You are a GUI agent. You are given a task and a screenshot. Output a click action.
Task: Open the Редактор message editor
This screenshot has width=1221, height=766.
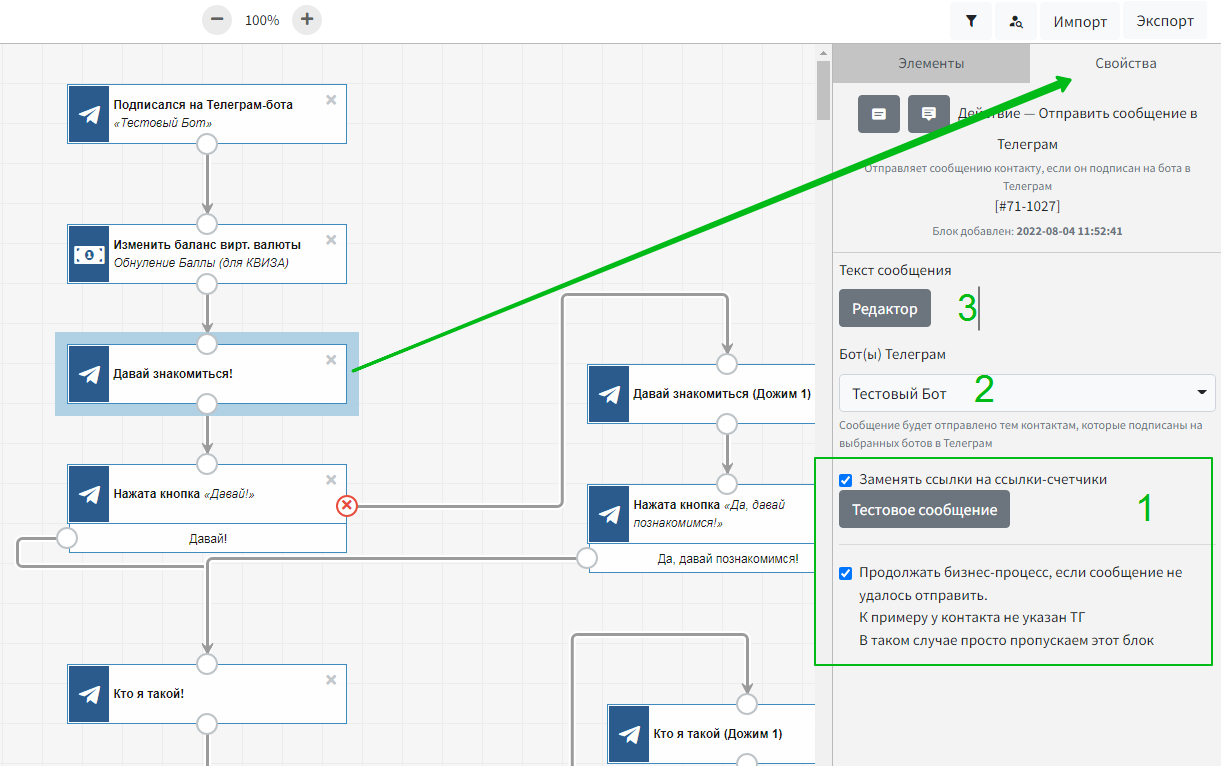tap(885, 309)
